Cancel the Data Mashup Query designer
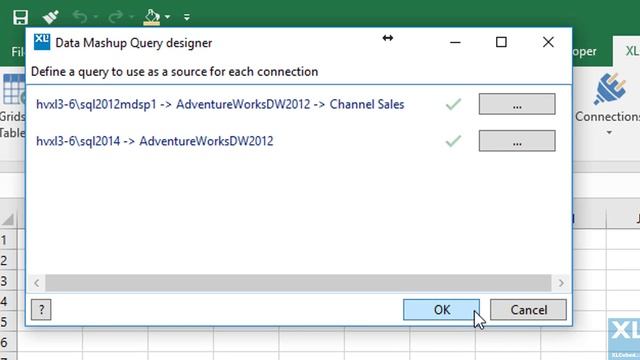 click(528, 310)
